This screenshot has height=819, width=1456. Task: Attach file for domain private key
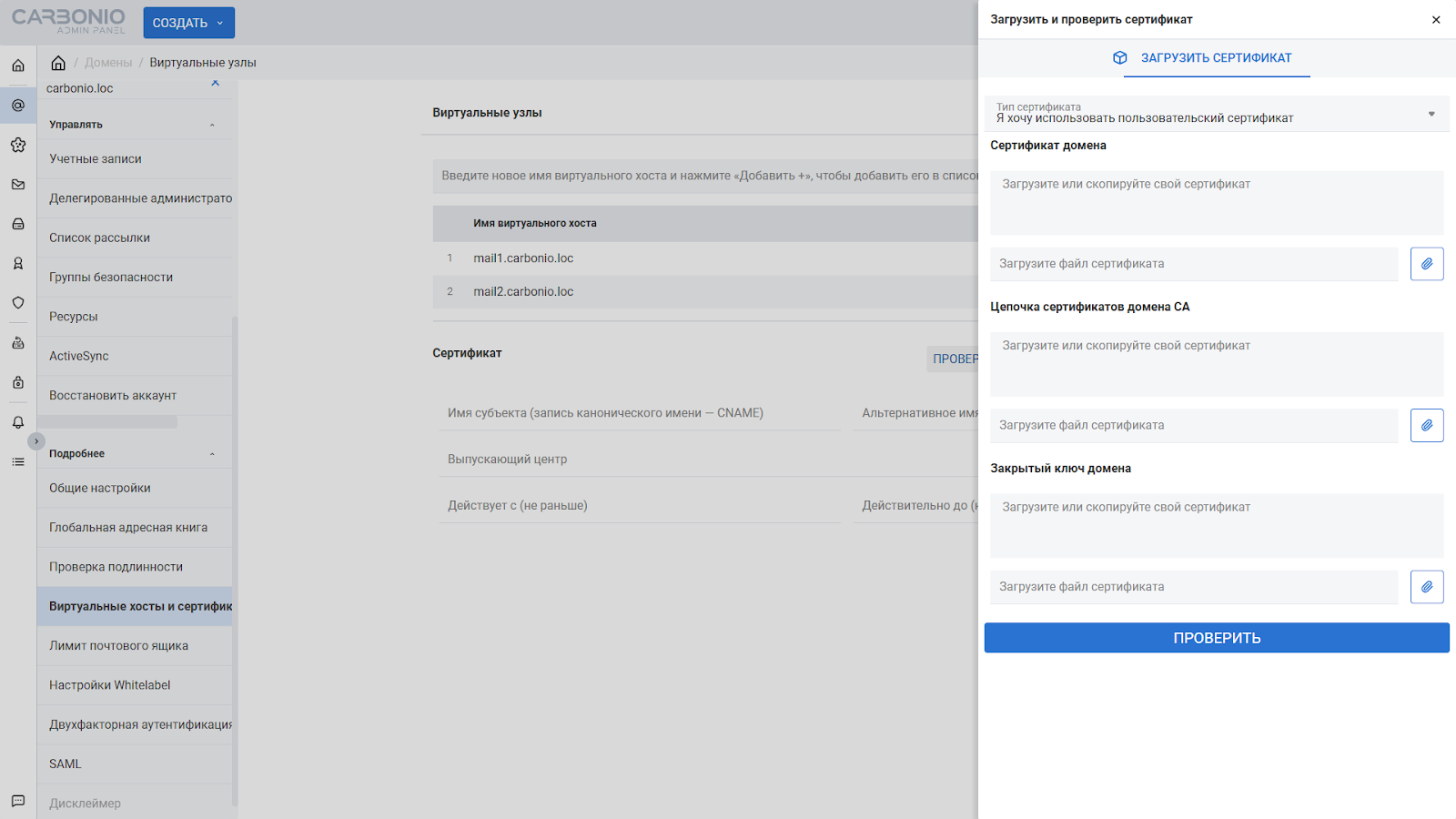[1427, 587]
